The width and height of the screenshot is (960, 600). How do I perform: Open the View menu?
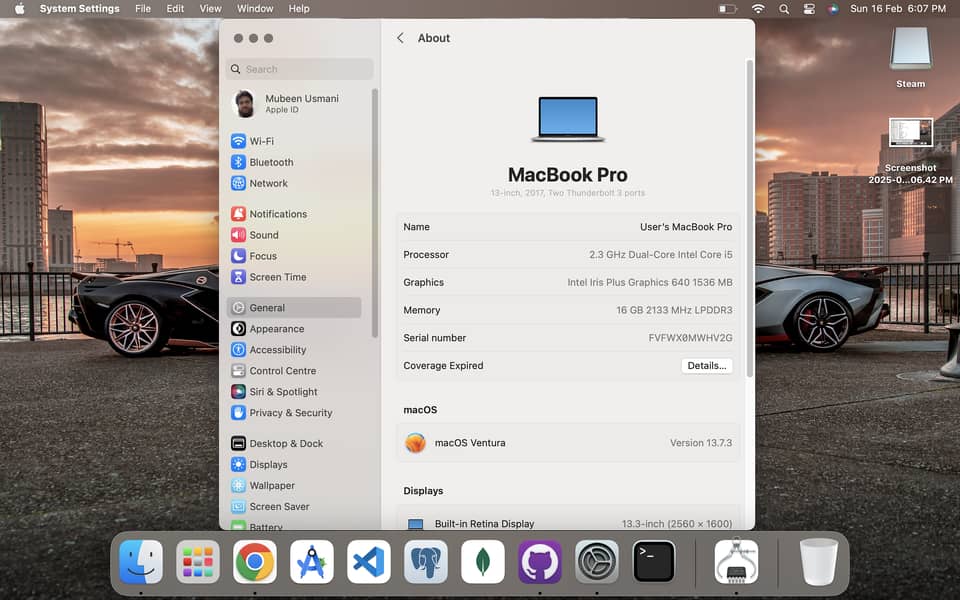(210, 9)
